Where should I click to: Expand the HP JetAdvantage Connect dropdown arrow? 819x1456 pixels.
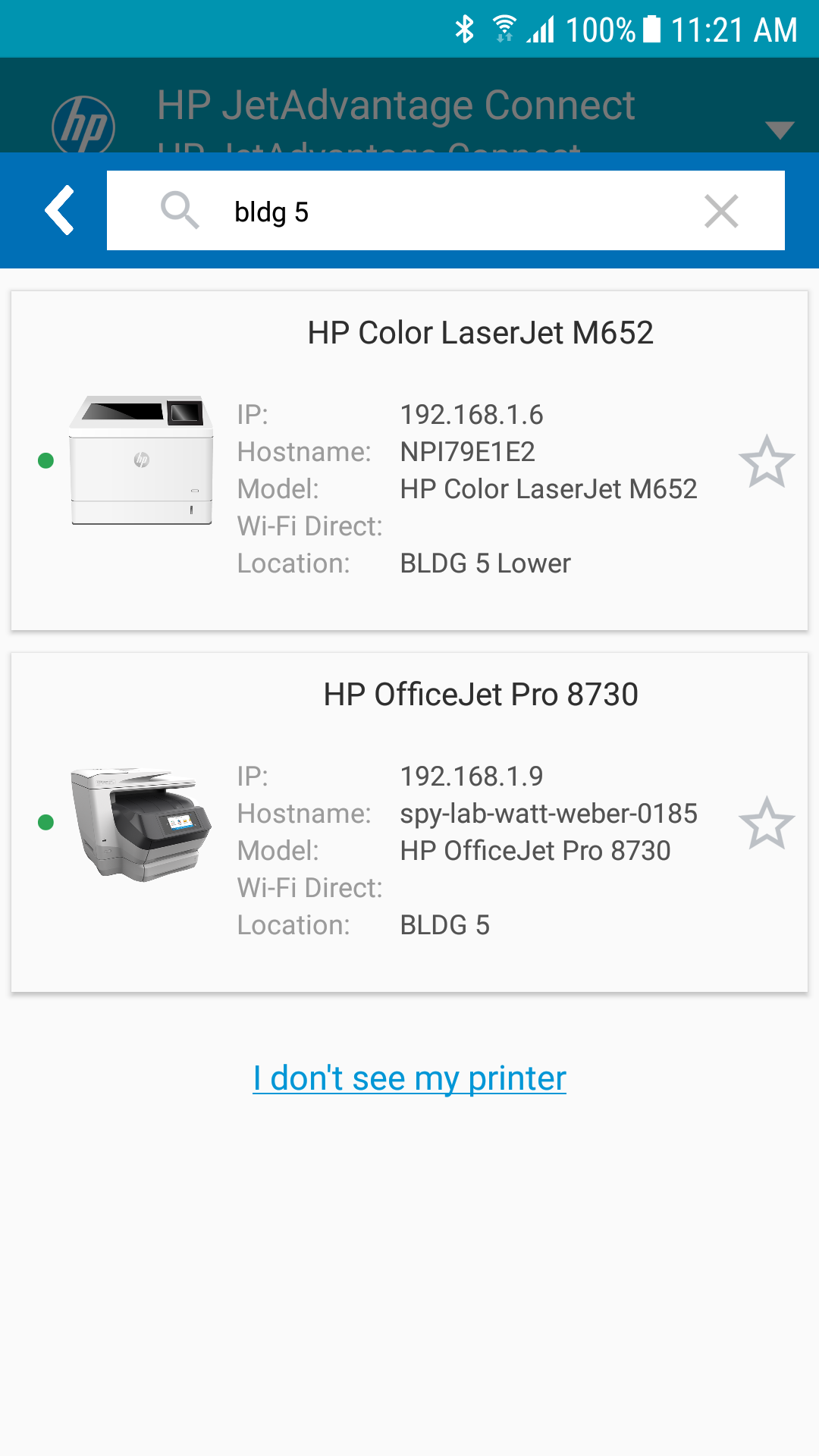(x=779, y=130)
